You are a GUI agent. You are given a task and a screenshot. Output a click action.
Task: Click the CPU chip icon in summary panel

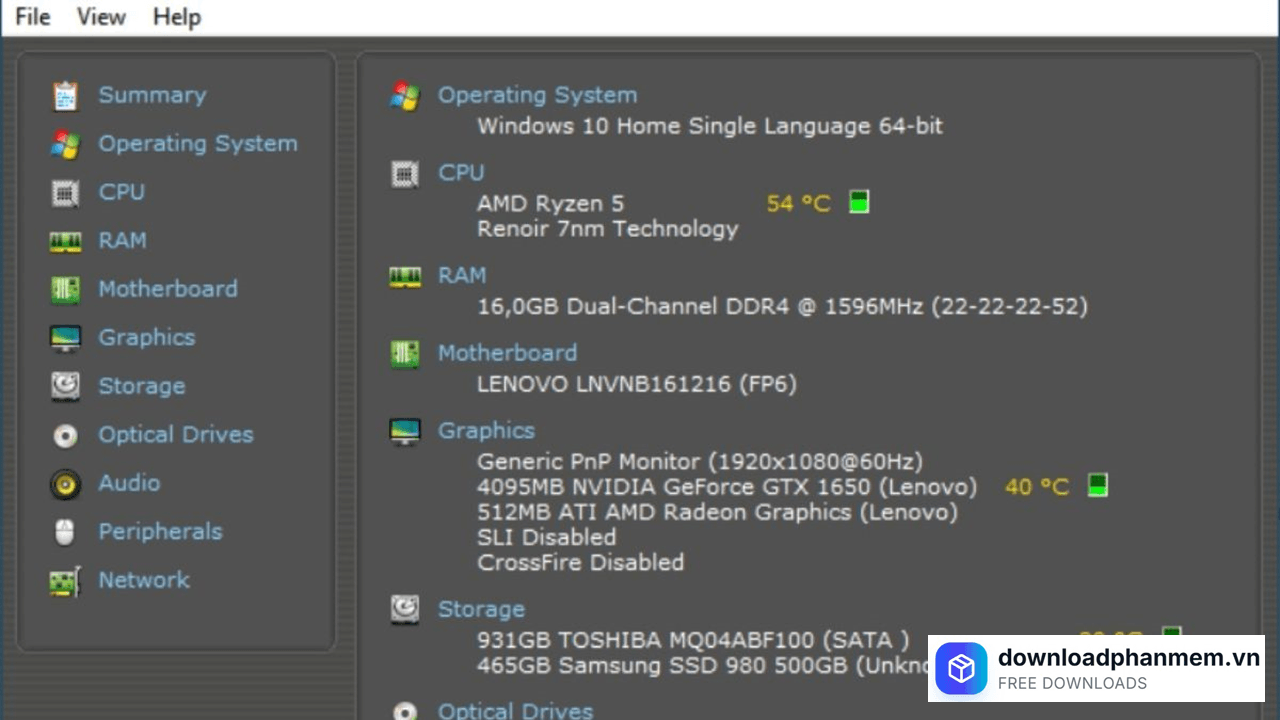[405, 174]
